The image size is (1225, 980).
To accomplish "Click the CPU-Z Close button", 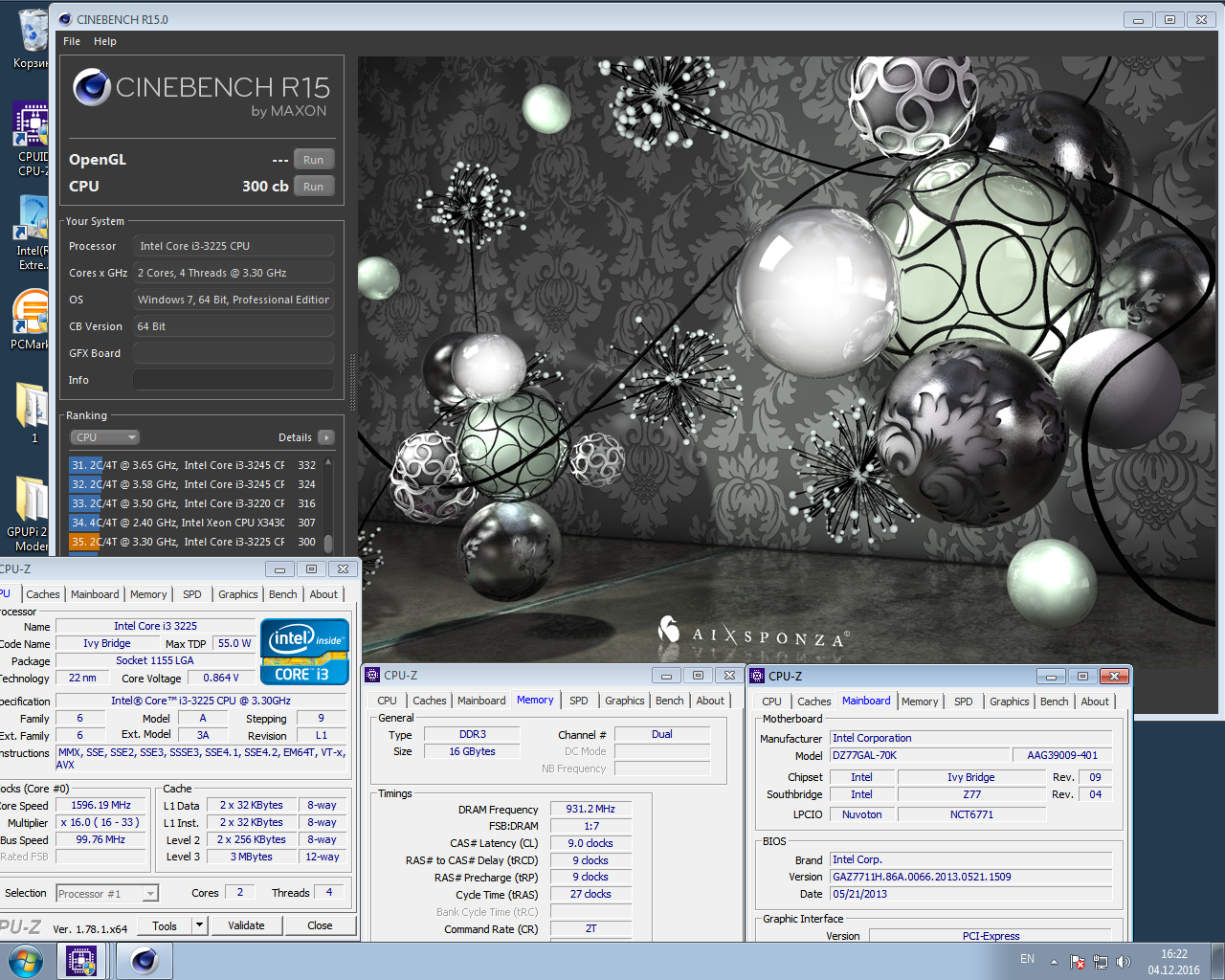I will (x=320, y=925).
